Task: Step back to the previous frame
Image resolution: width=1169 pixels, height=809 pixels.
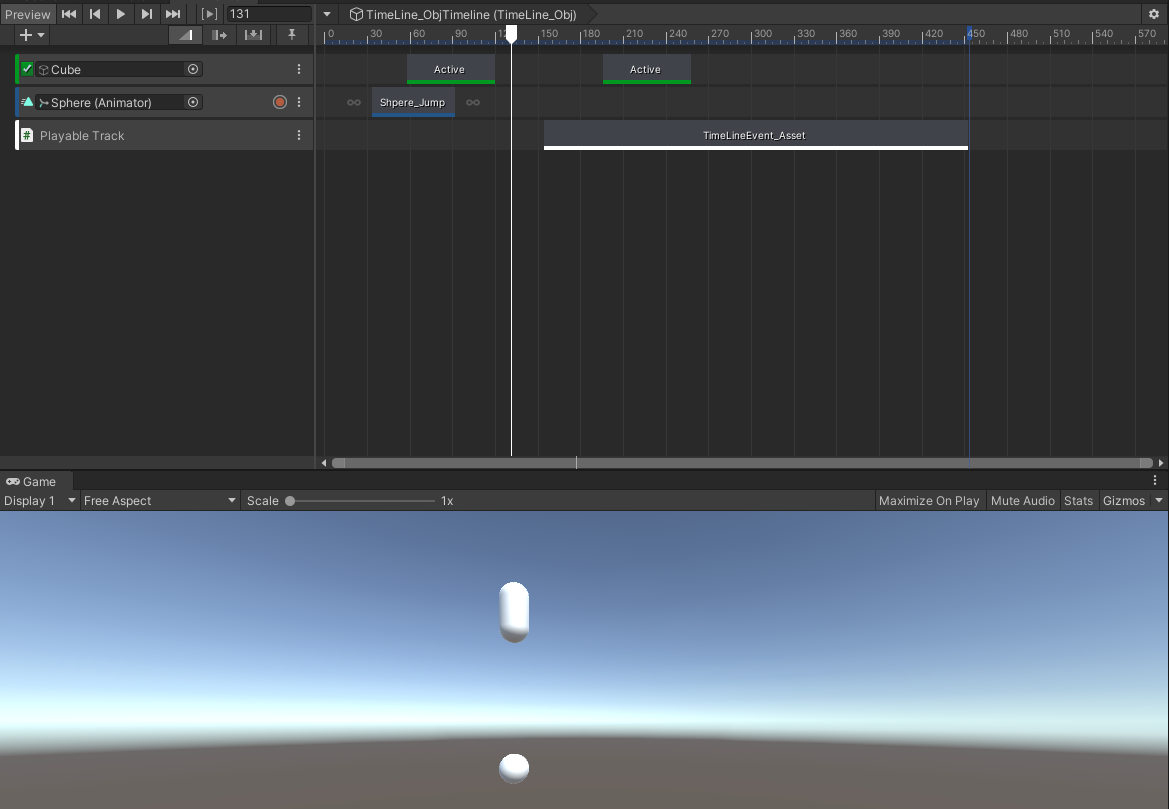Action: point(95,13)
